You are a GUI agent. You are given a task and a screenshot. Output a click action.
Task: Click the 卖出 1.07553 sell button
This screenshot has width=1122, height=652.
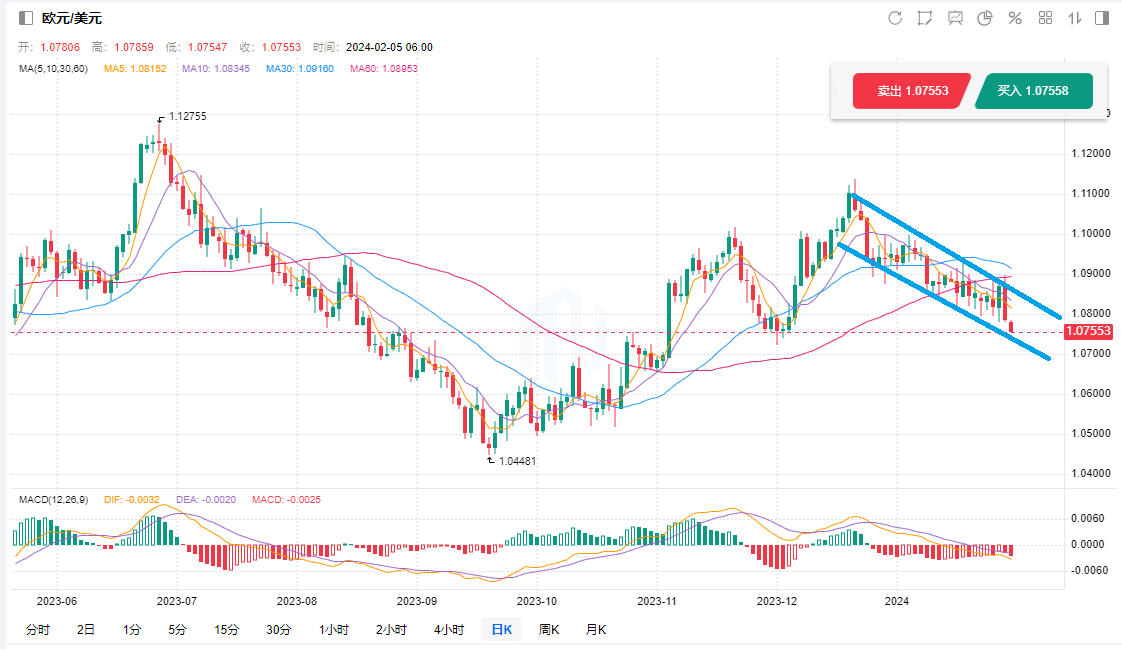coord(910,91)
